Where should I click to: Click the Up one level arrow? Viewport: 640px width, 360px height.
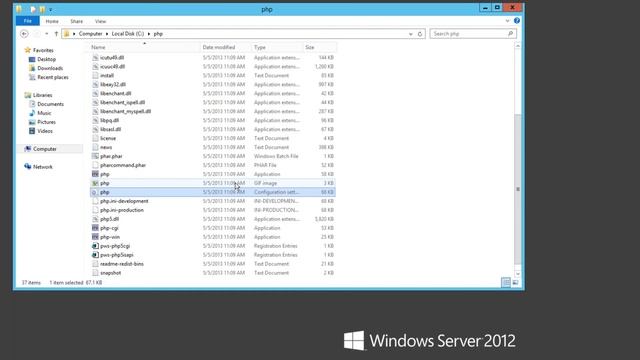click(56, 34)
